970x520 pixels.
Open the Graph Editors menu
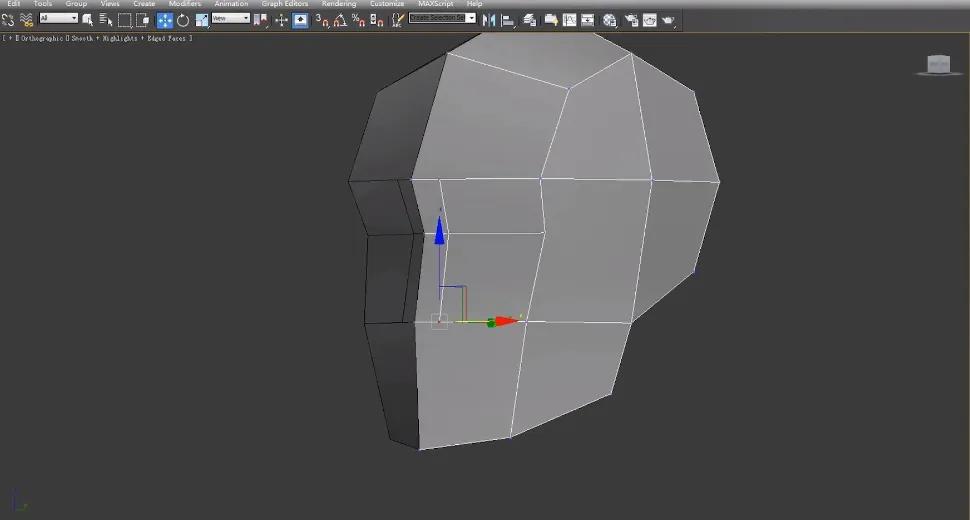285,4
